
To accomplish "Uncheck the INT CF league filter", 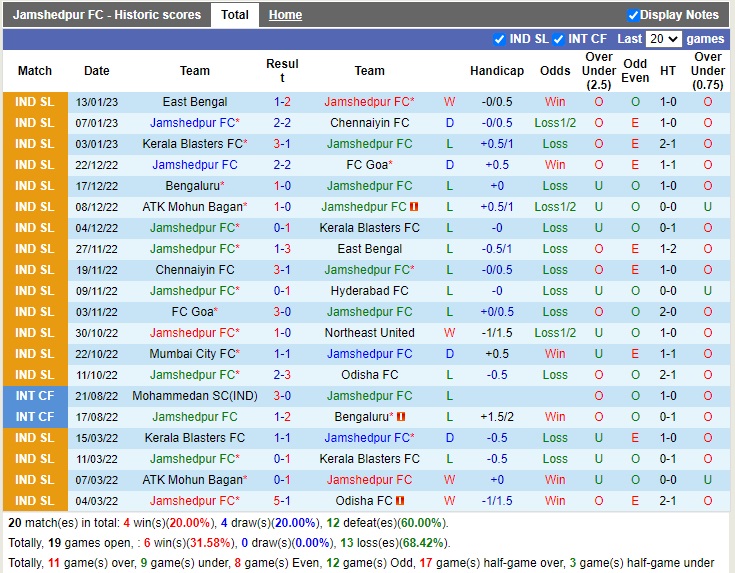I will click(x=558, y=40).
